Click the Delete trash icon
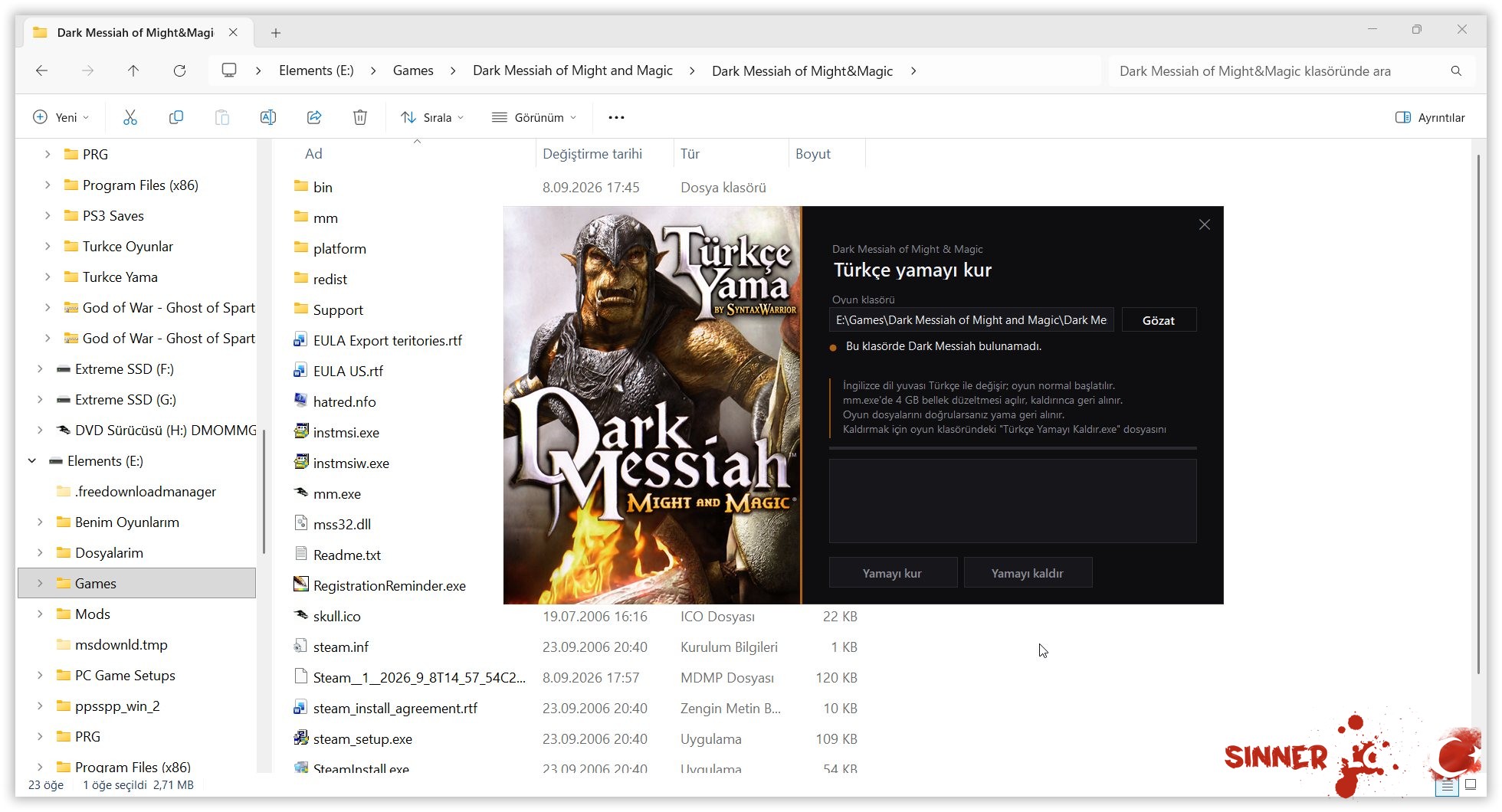The height and width of the screenshot is (812, 1502). (x=360, y=117)
